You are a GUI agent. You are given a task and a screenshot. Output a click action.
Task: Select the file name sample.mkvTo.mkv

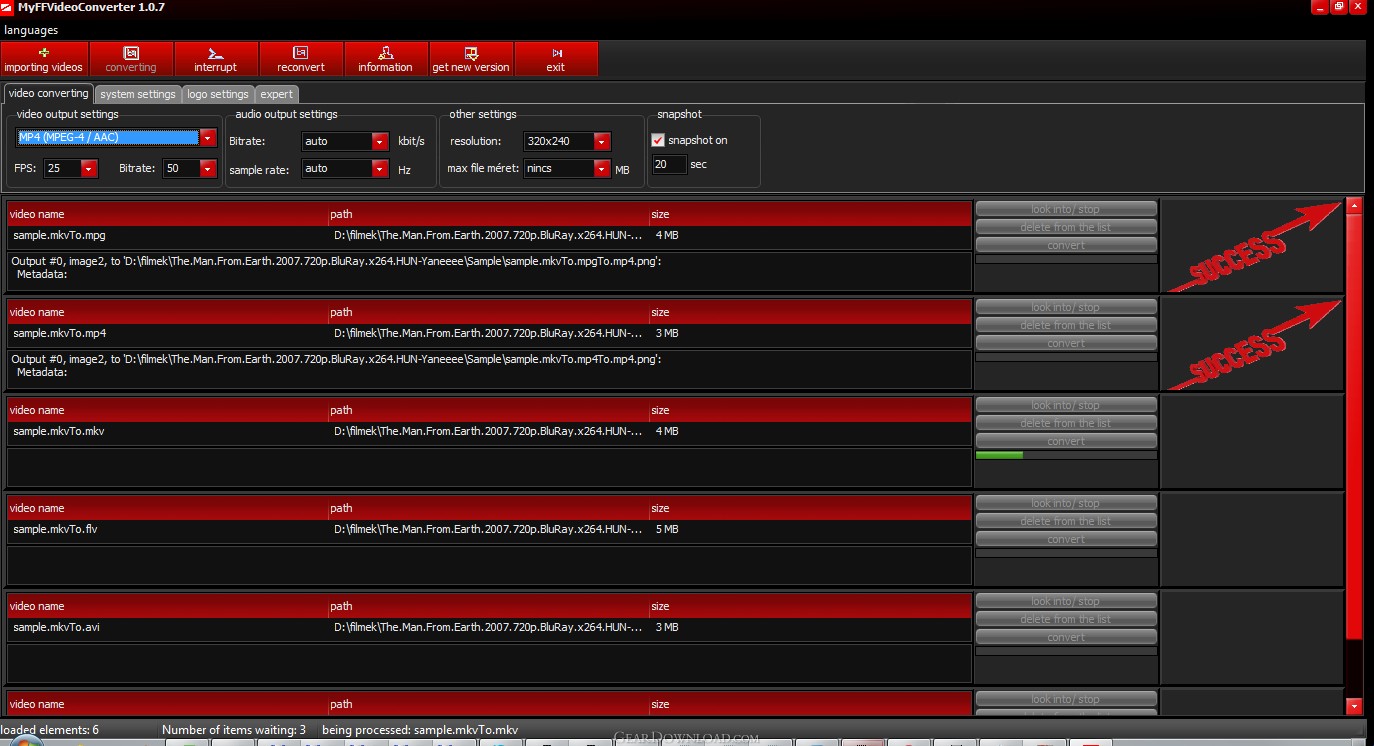58,432
